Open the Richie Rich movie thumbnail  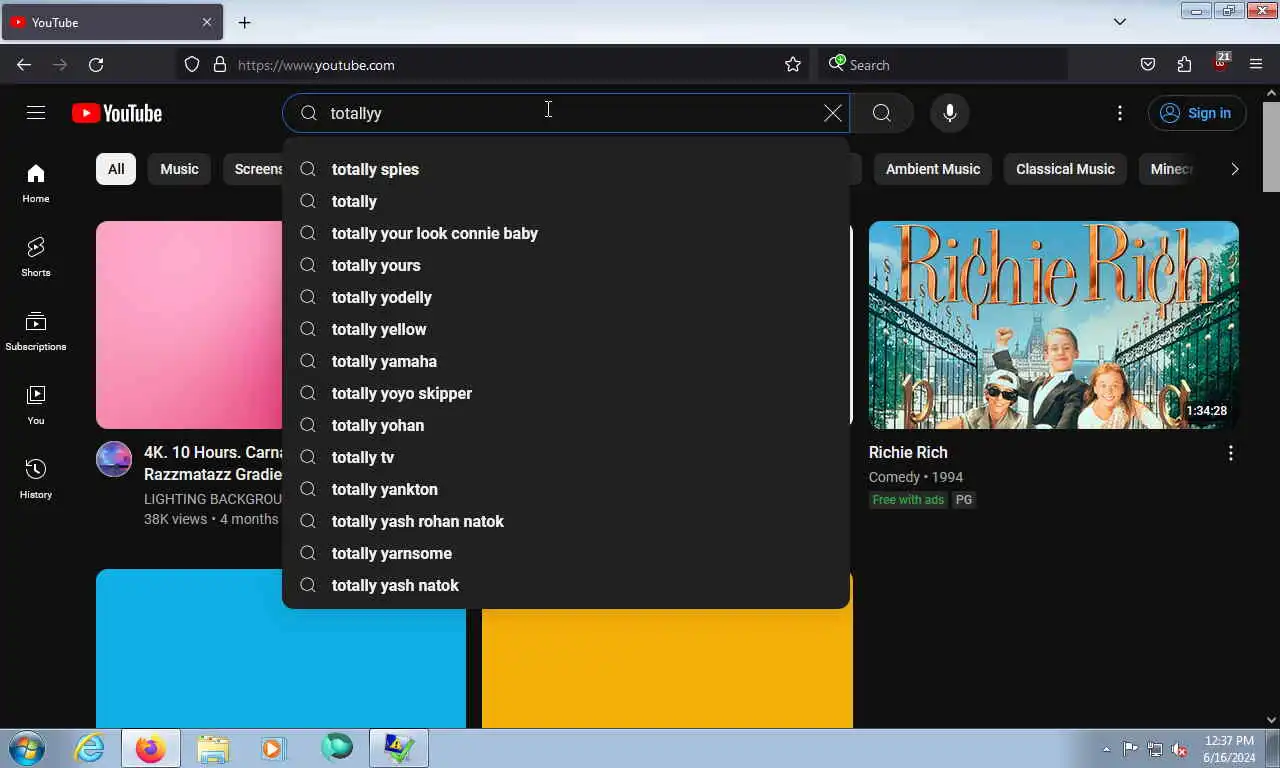click(x=1054, y=325)
